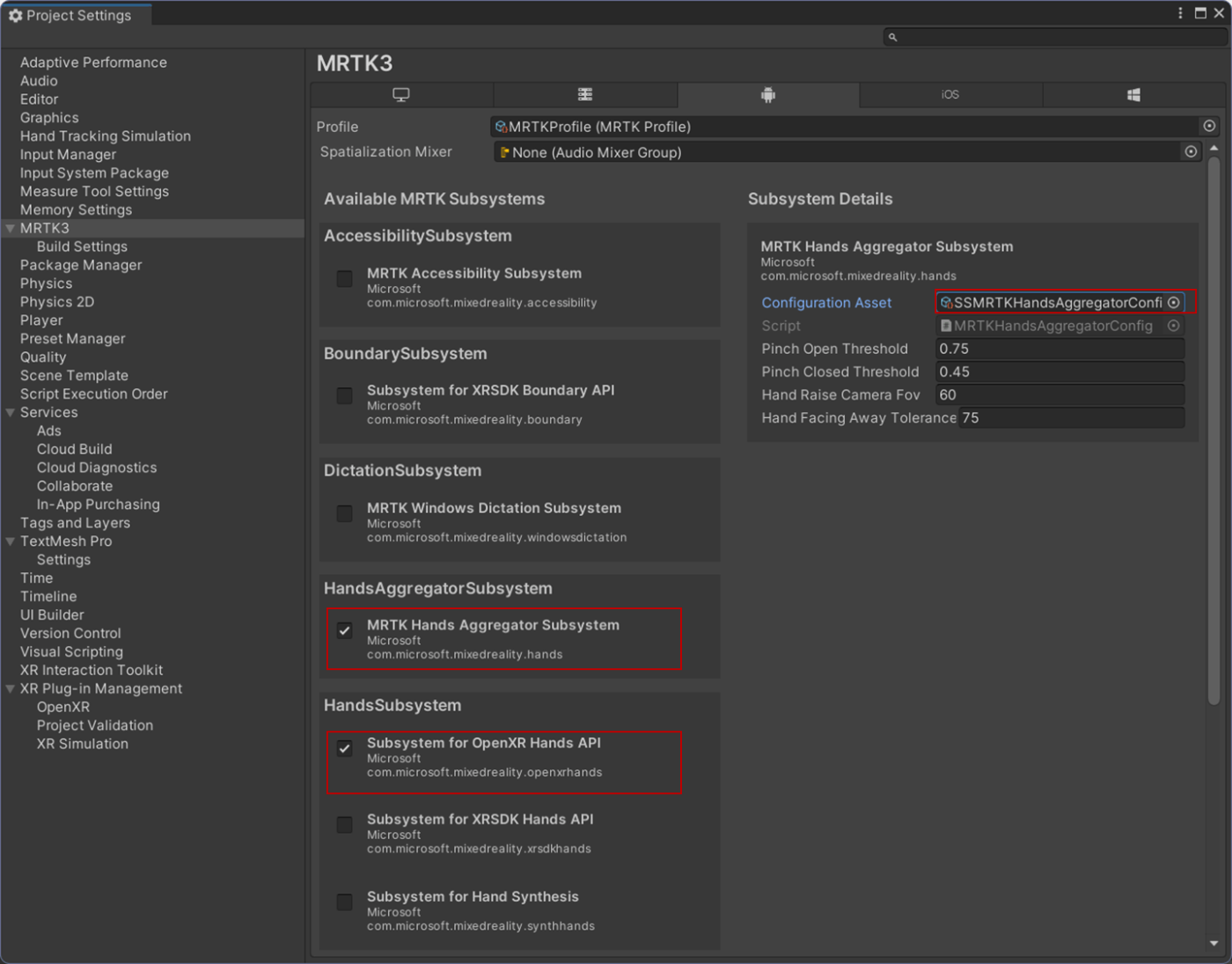This screenshot has width=1232, height=964.
Task: Select the Android platform tab
Action: point(768,95)
